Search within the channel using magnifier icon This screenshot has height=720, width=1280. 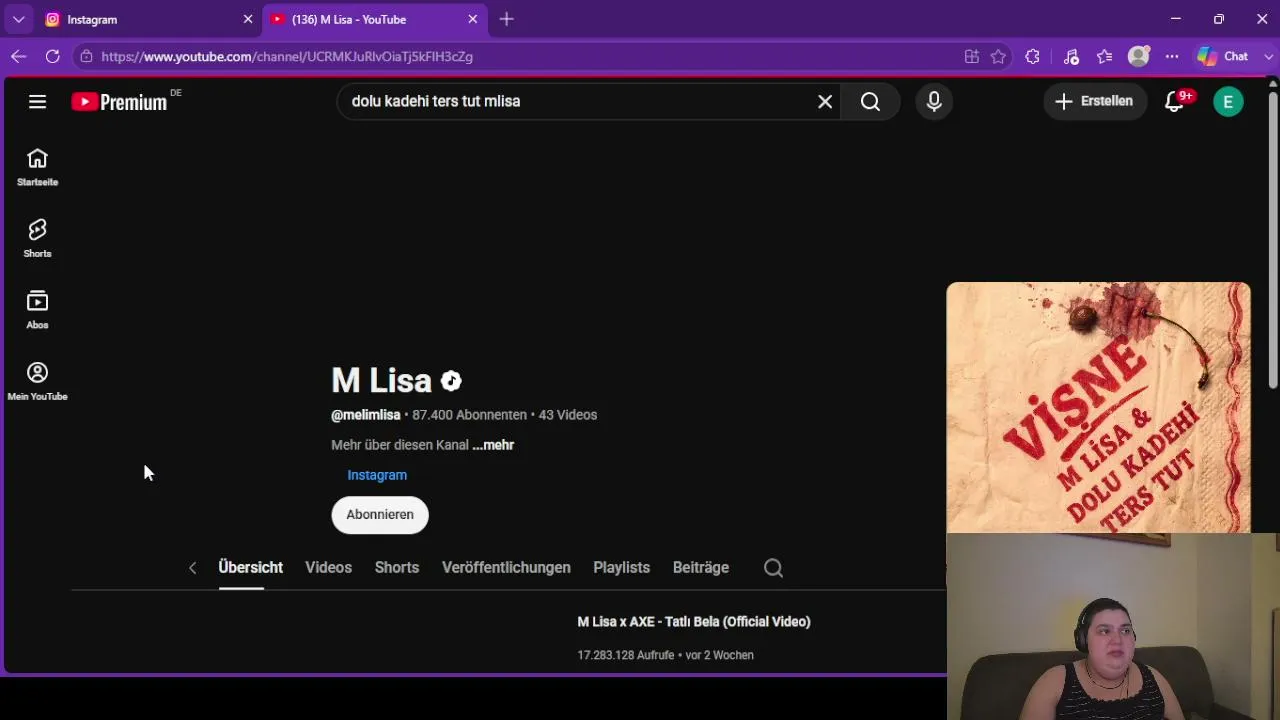[773, 568]
